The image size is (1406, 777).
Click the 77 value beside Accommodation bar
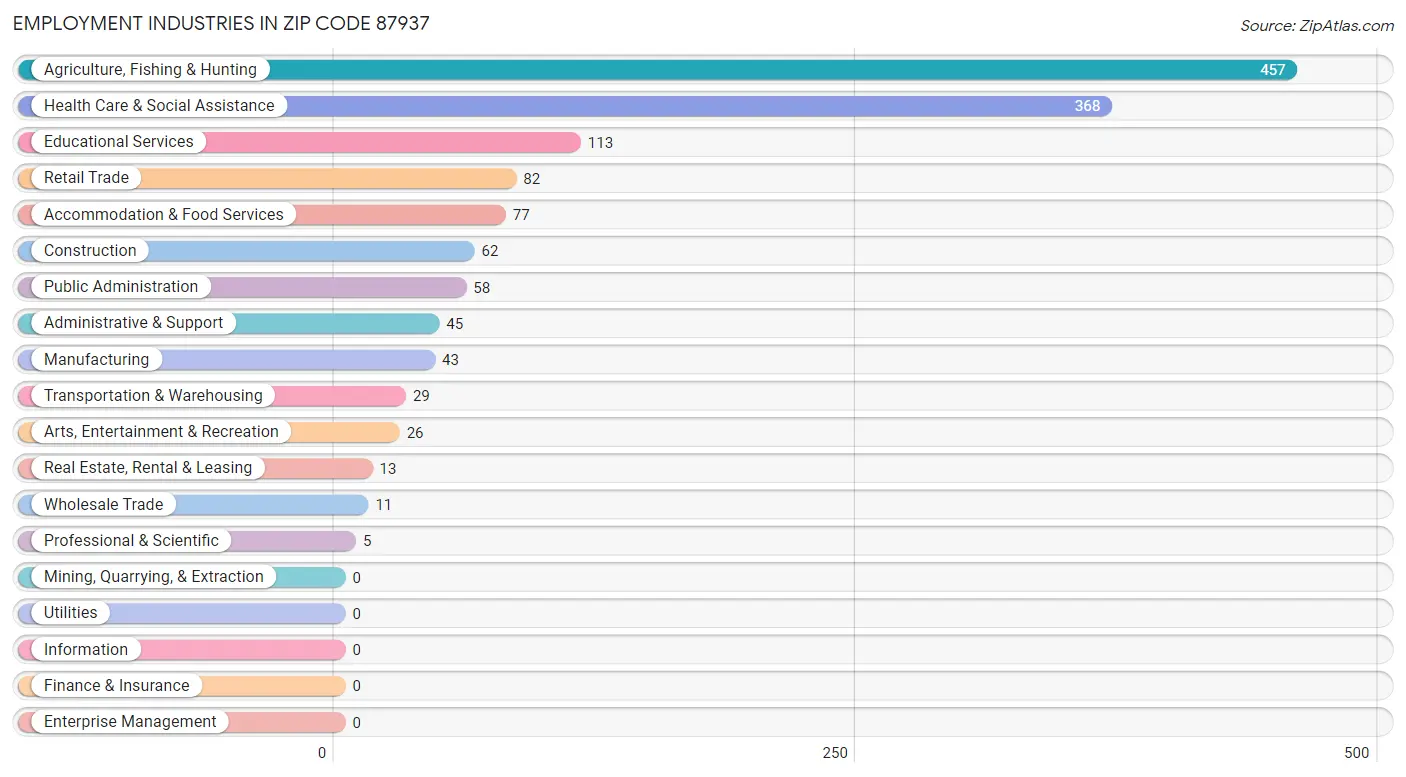(x=521, y=215)
